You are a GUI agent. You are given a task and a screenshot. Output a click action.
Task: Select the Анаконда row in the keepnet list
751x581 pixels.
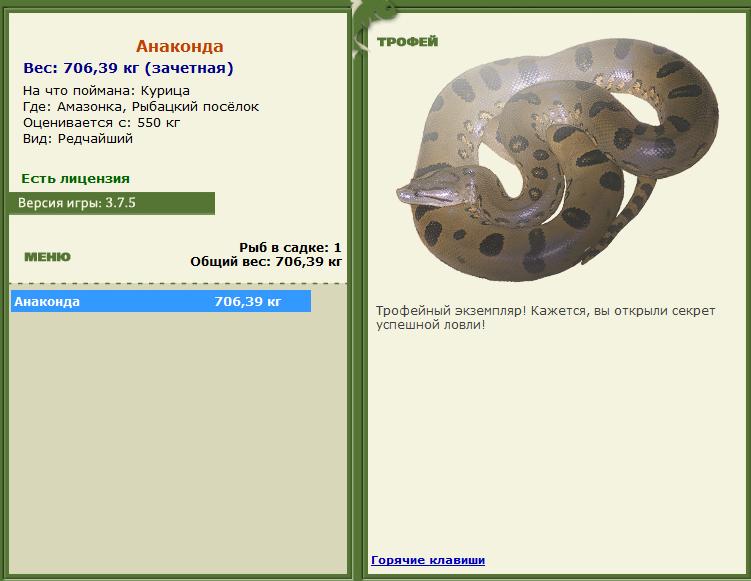(x=161, y=301)
